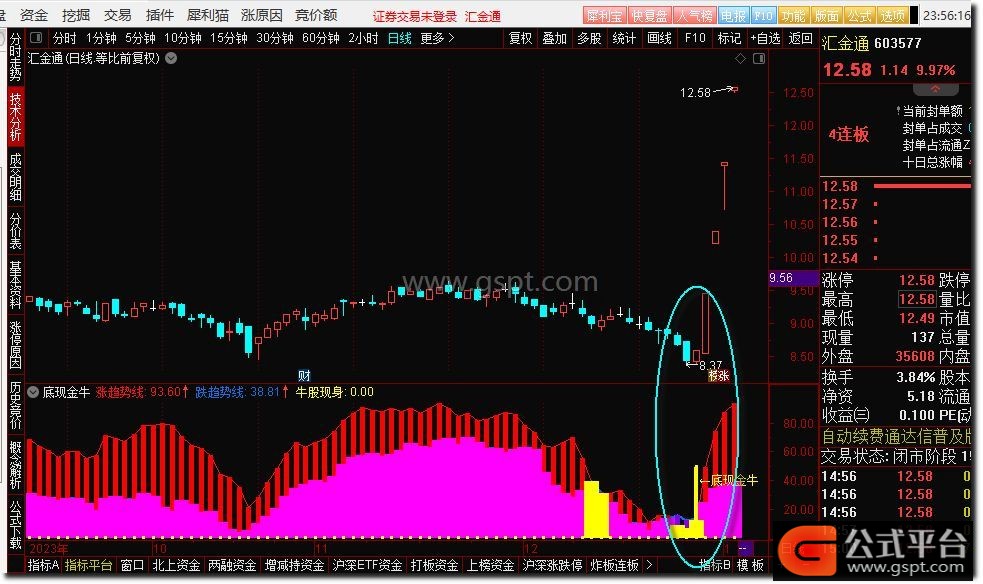Open the 分价表 sidebar tab
Image resolution: width=983 pixels, height=584 pixels.
[x=15, y=231]
